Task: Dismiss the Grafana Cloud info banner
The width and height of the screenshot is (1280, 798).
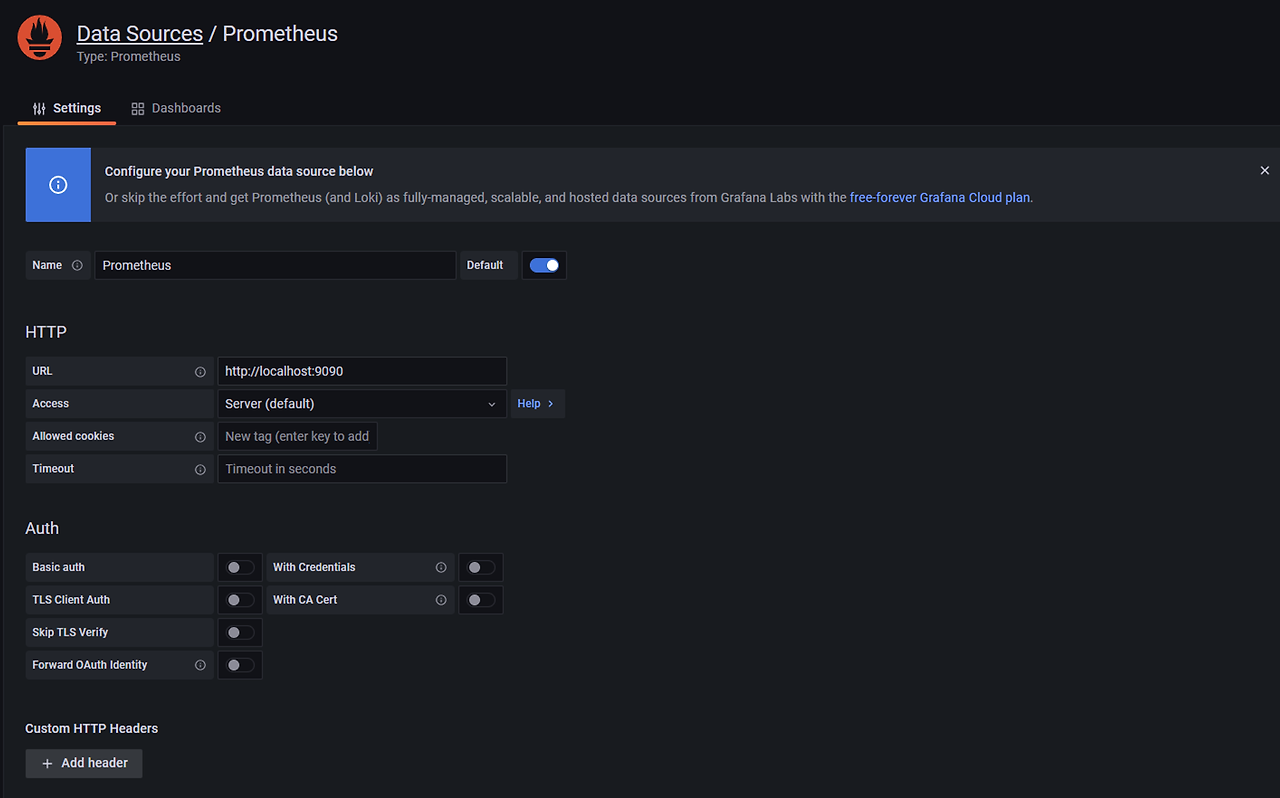Action: pos(1265,171)
